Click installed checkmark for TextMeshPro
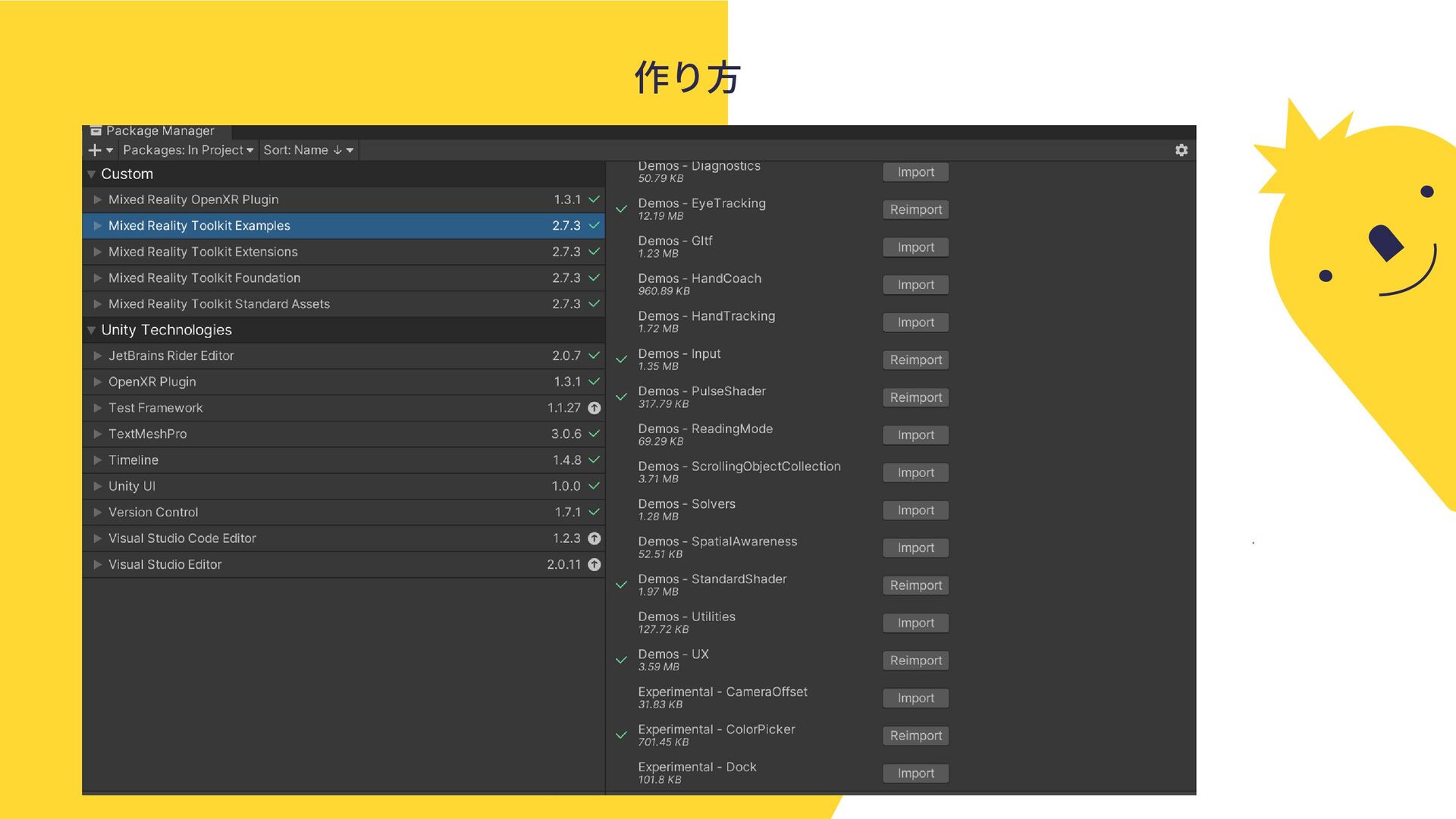 coord(595,434)
